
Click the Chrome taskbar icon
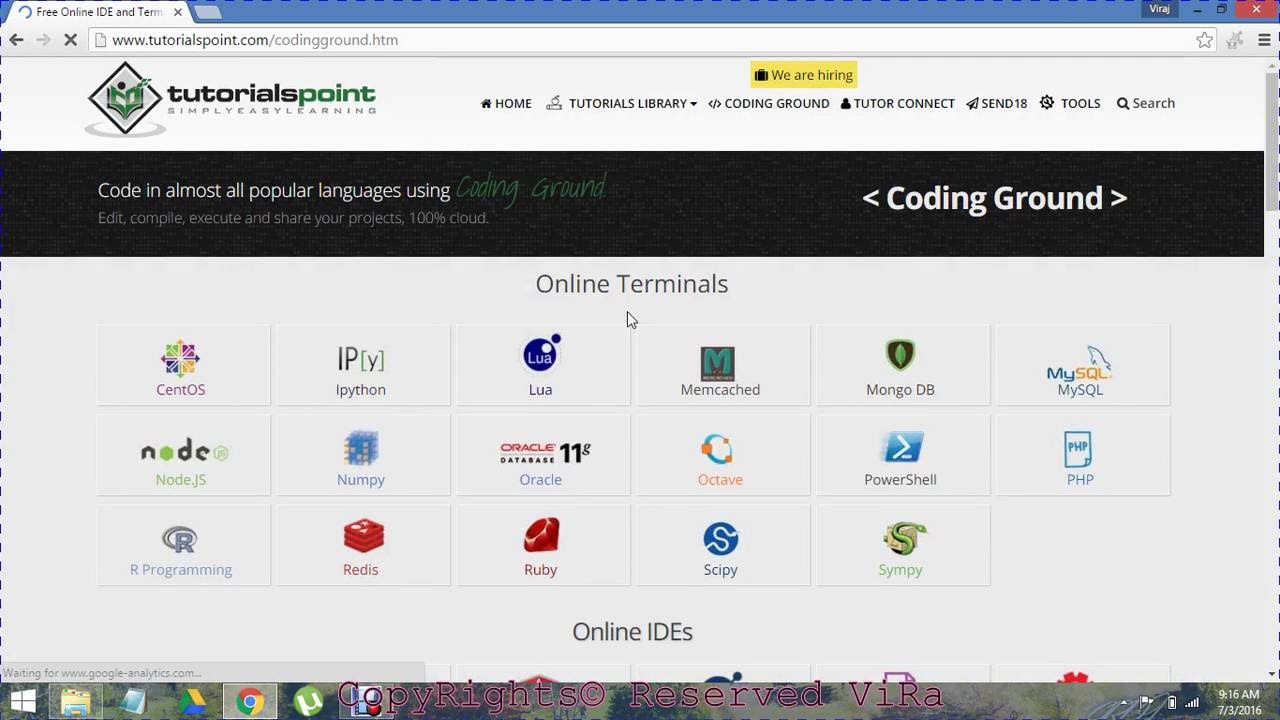pyautogui.click(x=250, y=702)
